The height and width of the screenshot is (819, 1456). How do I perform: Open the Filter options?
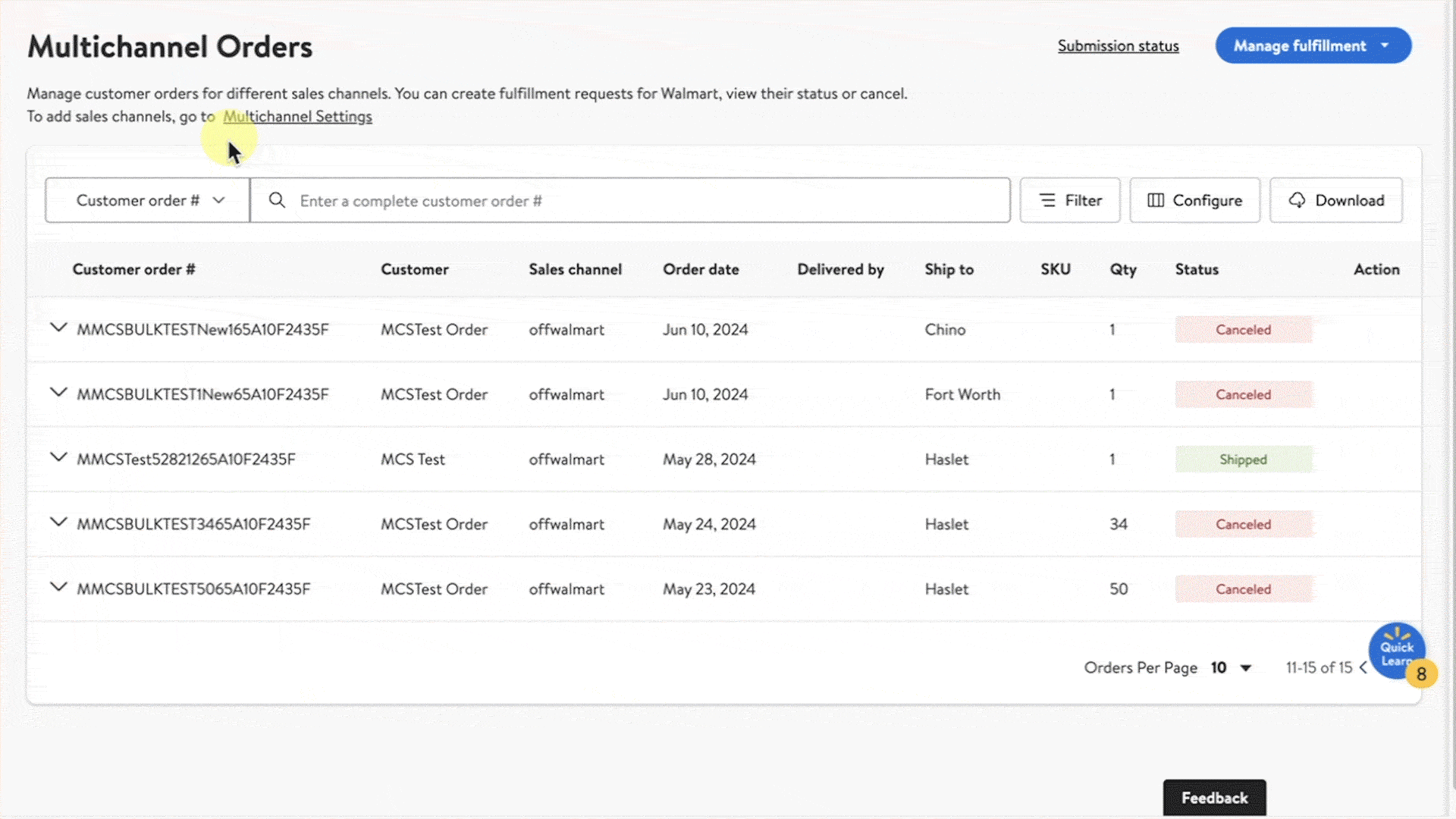[1069, 200]
